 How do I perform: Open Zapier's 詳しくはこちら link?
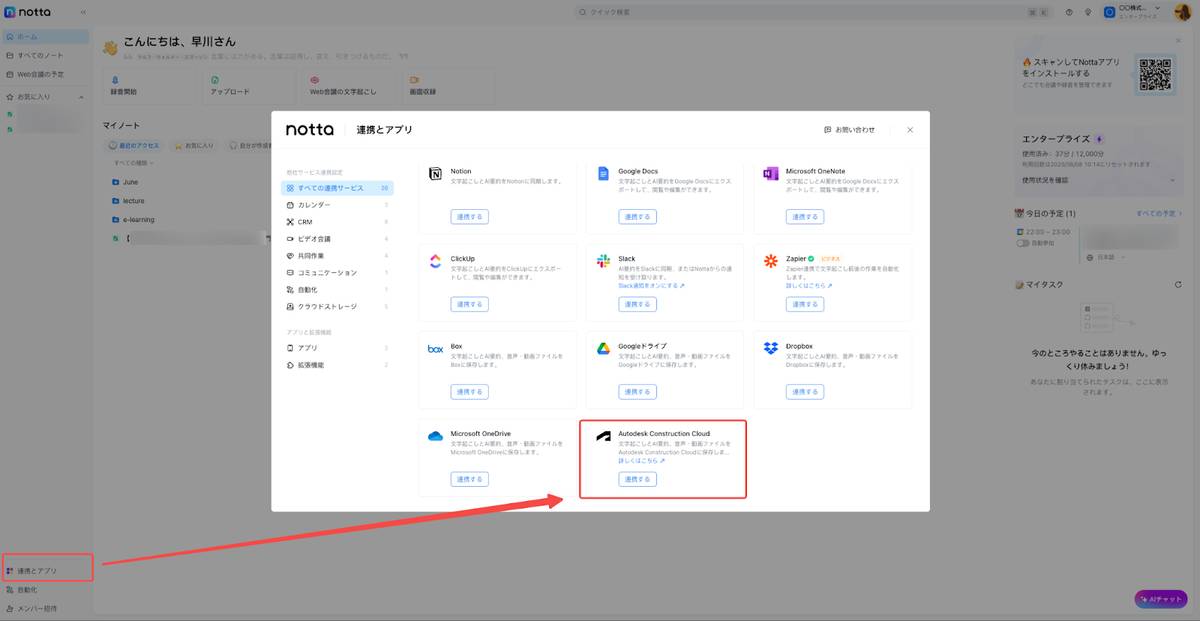pos(808,285)
